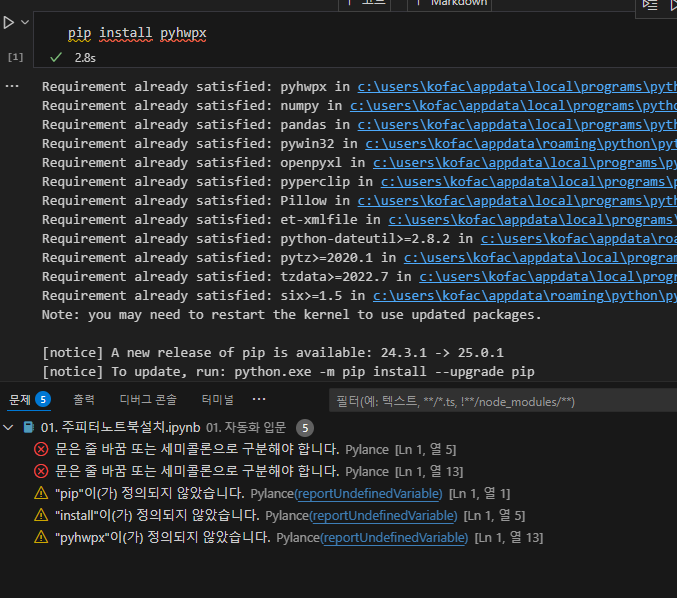This screenshot has width=677, height=598.
Task: Add a Markdown cell via toolbar
Action: [449, 3]
